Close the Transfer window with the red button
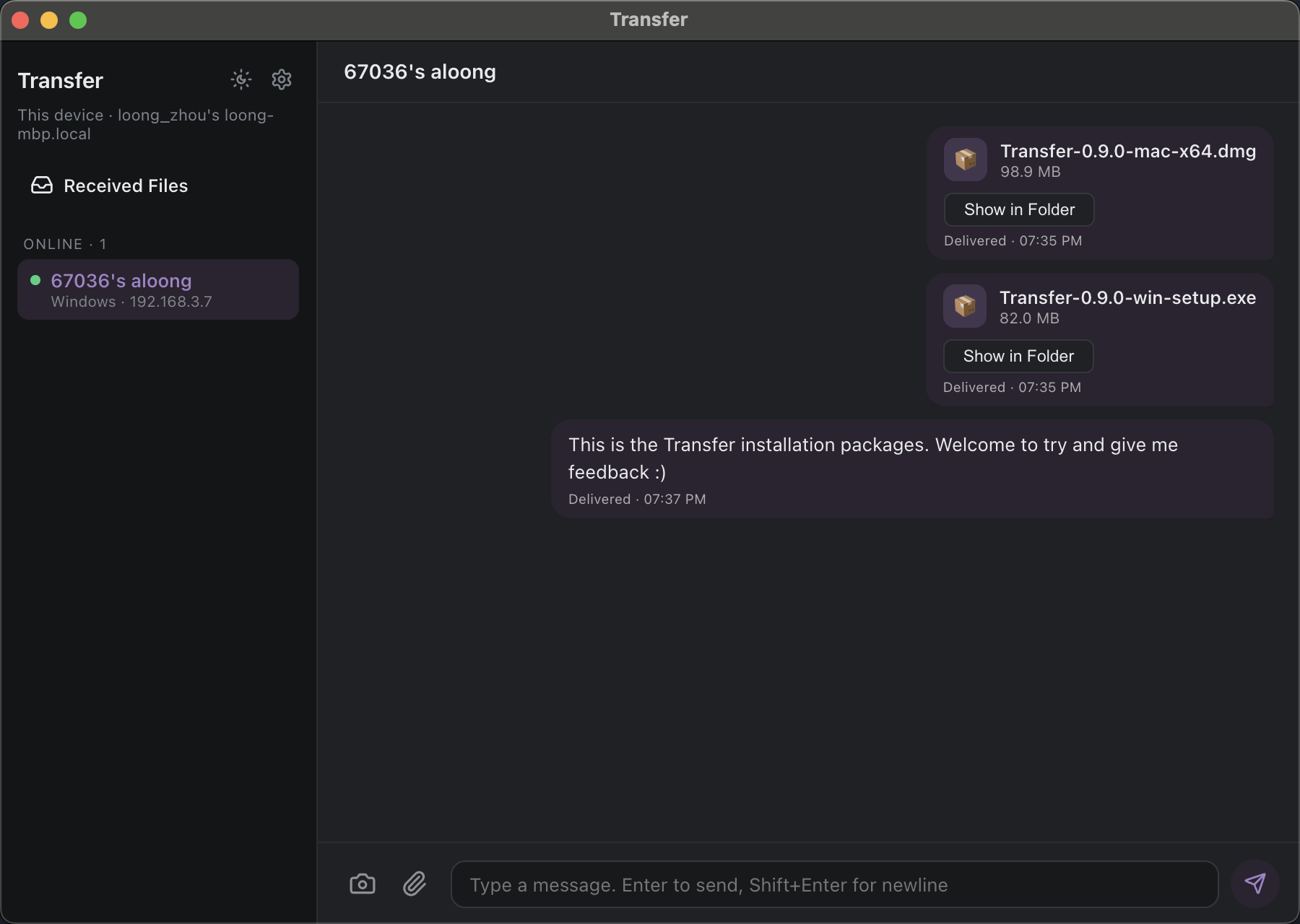This screenshot has height=924, width=1300. click(x=20, y=20)
